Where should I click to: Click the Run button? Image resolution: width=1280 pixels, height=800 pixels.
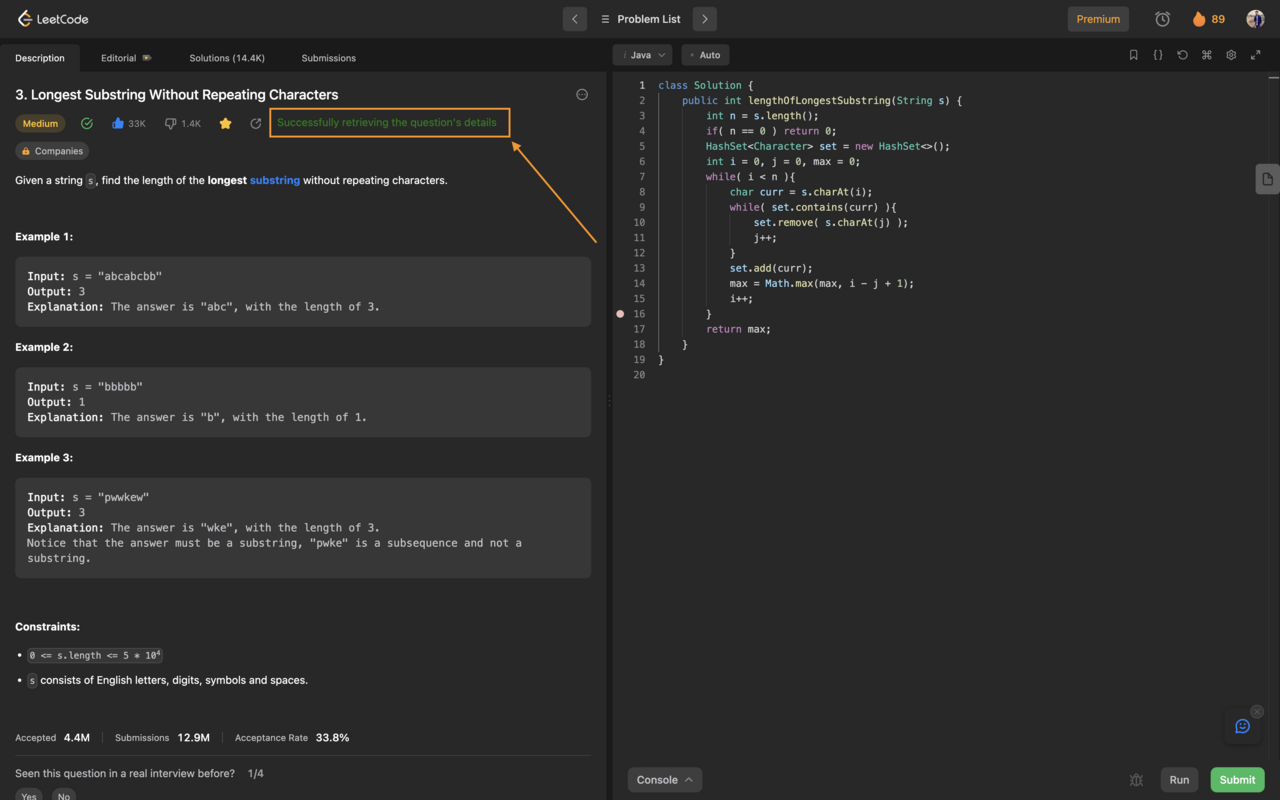(x=1179, y=780)
